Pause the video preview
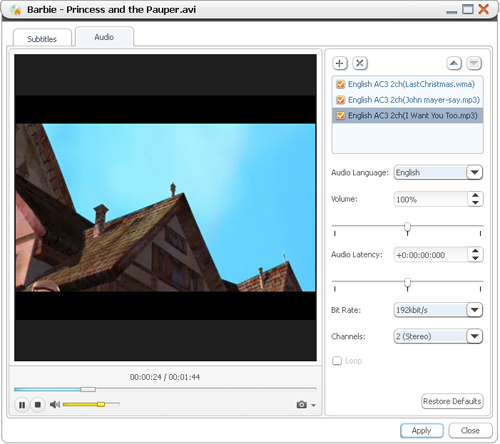The width and height of the screenshot is (500, 444). click(22, 405)
